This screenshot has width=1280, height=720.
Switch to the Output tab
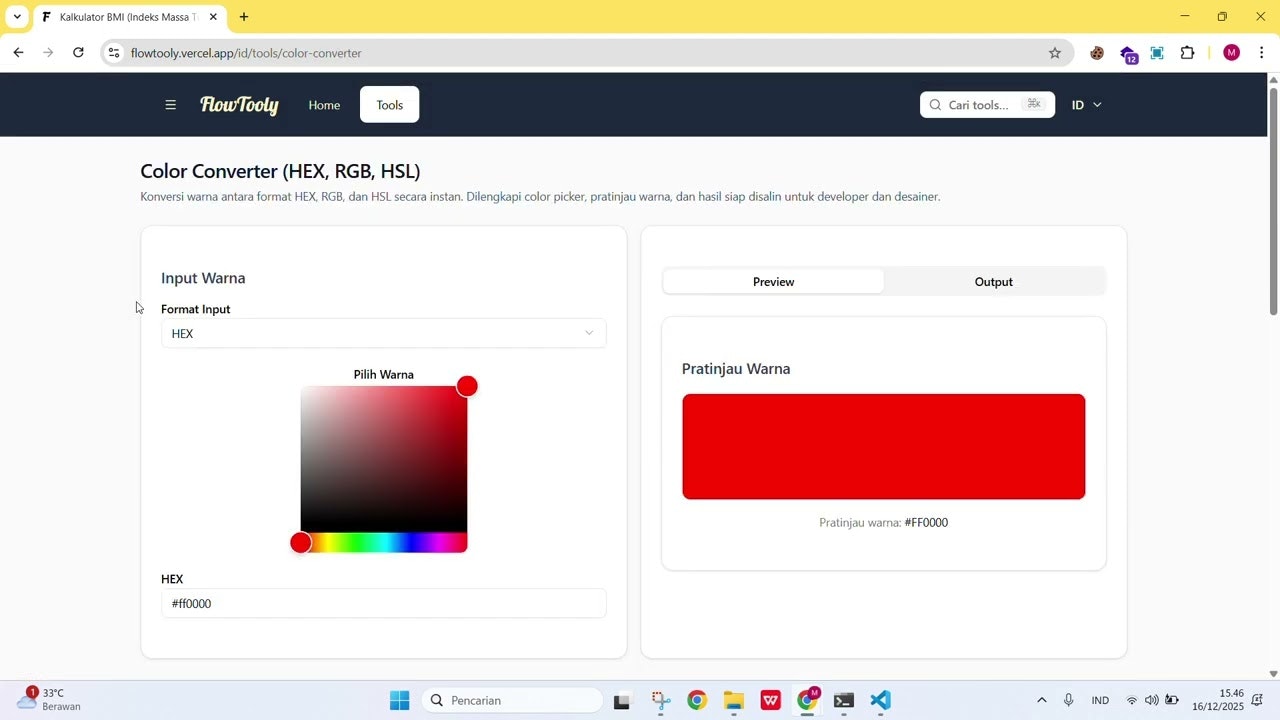(x=993, y=281)
